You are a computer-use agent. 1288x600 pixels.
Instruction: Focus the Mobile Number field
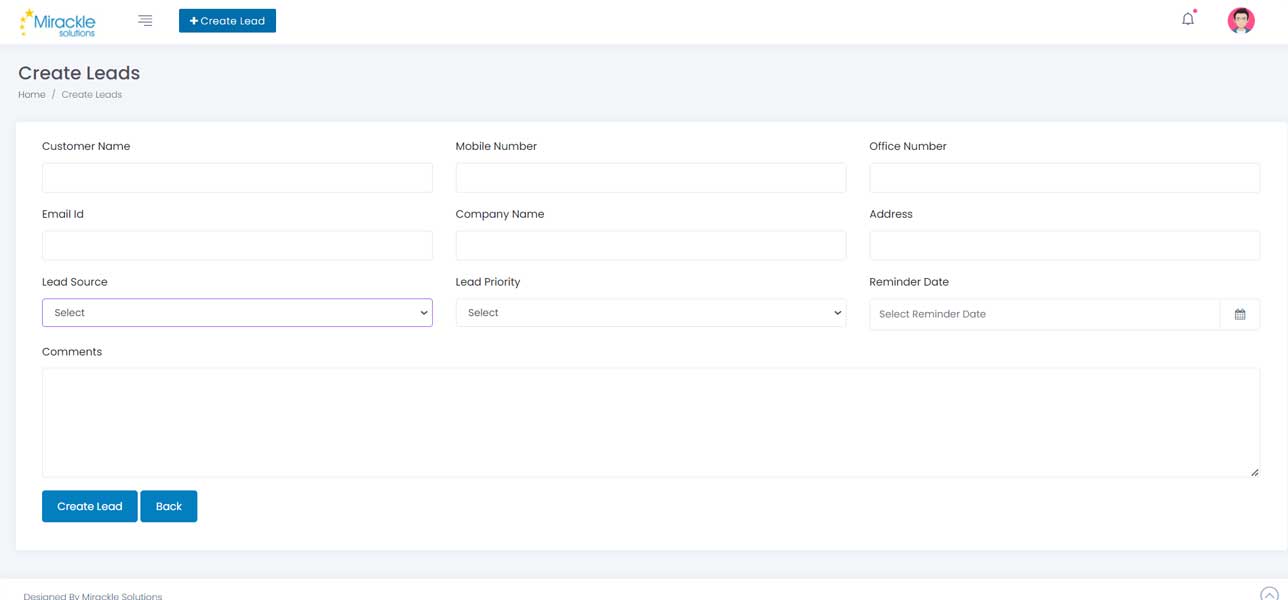[651, 178]
